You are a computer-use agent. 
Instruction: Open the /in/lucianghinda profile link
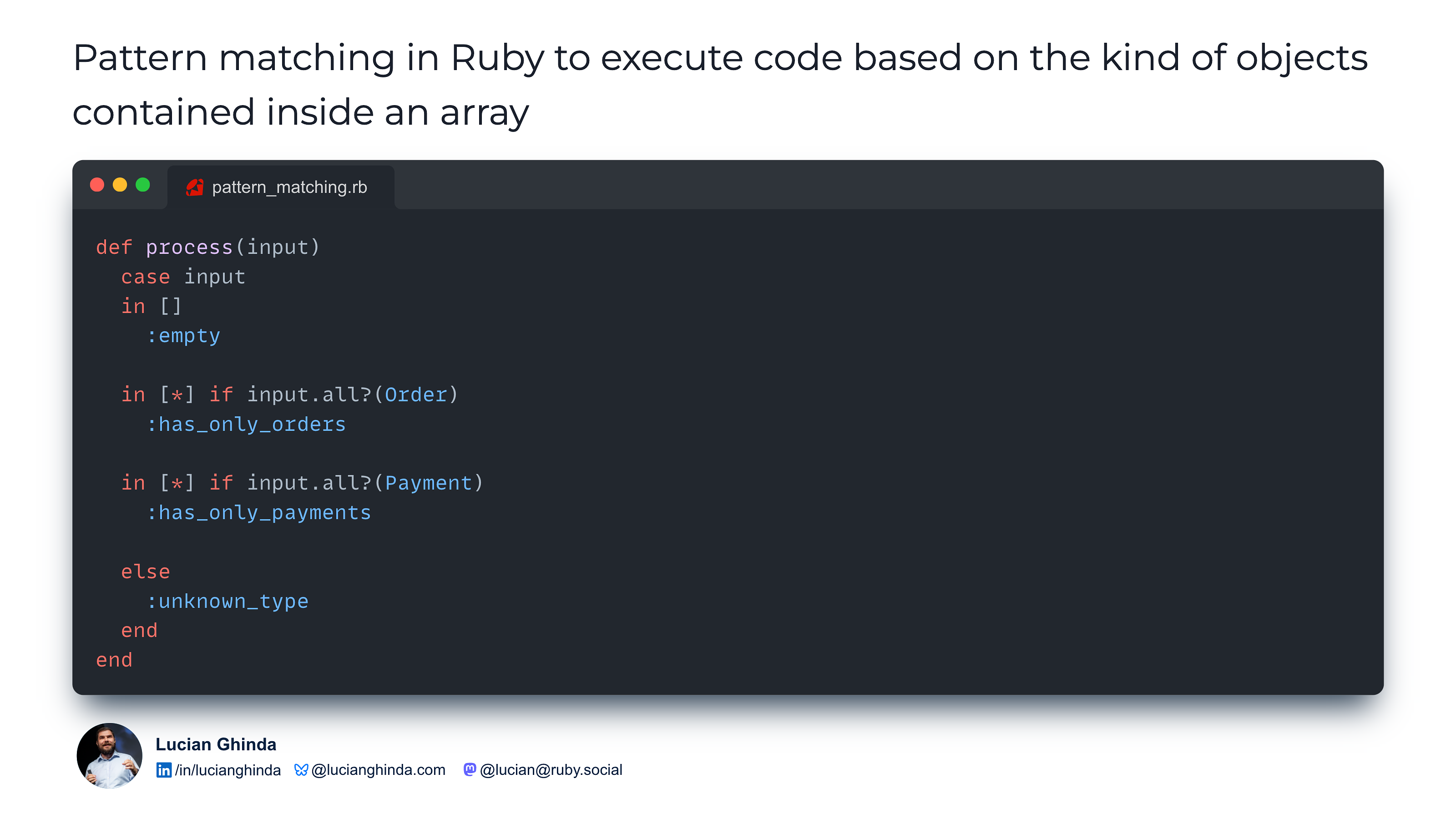click(x=228, y=770)
